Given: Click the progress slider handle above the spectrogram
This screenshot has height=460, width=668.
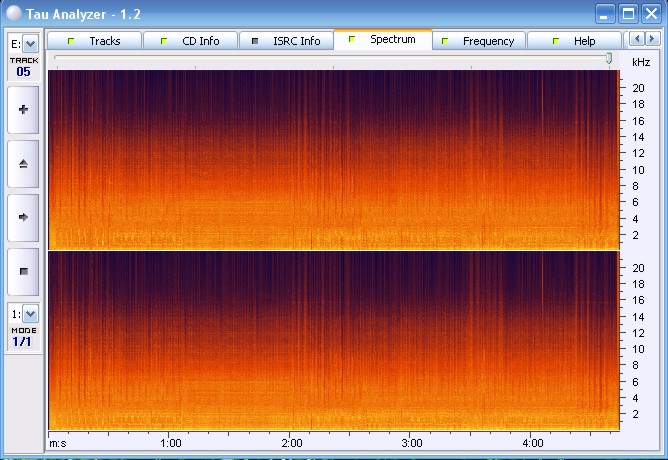Looking at the screenshot, I should coord(609,59).
